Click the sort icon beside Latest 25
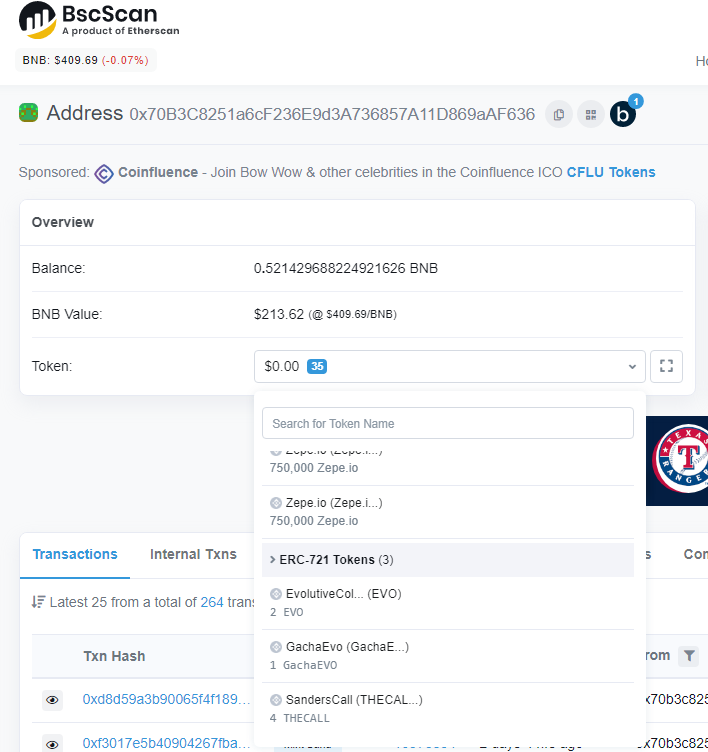The height and width of the screenshot is (752, 708). [x=38, y=602]
